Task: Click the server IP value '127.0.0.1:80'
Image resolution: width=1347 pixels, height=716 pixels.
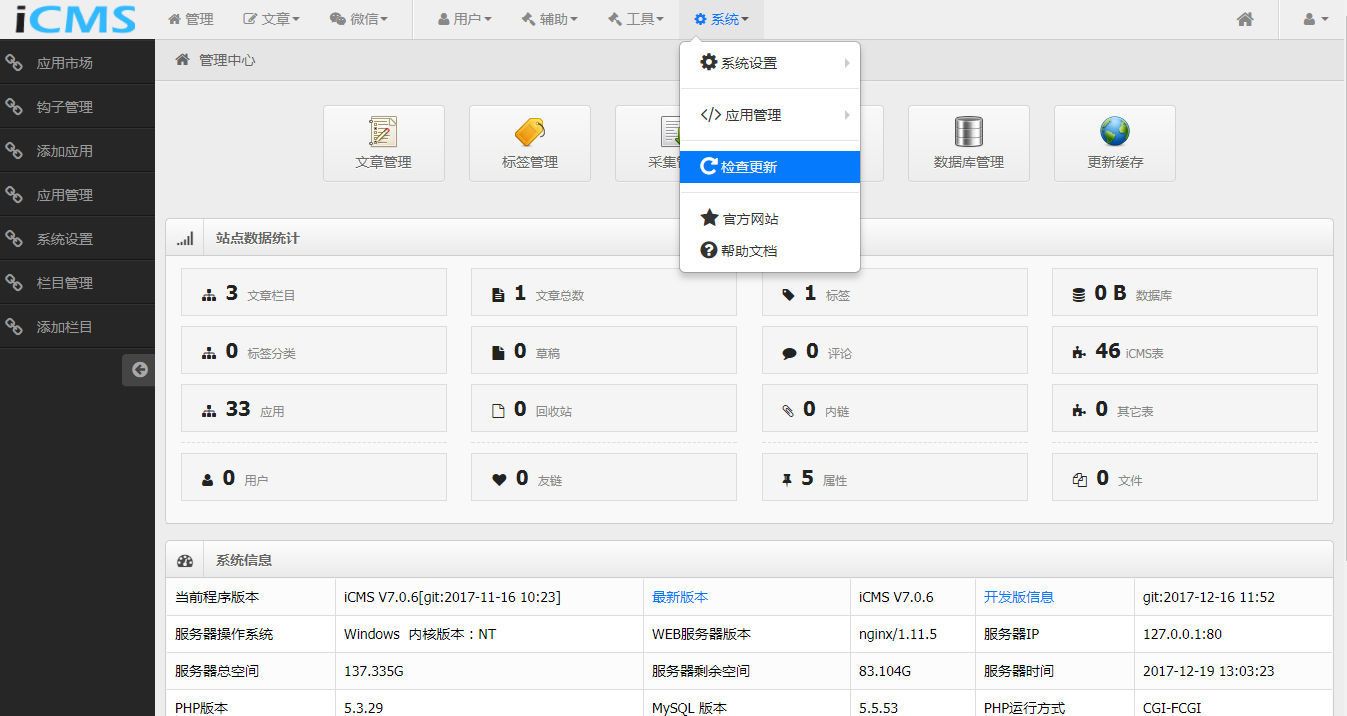Action: click(x=1180, y=634)
